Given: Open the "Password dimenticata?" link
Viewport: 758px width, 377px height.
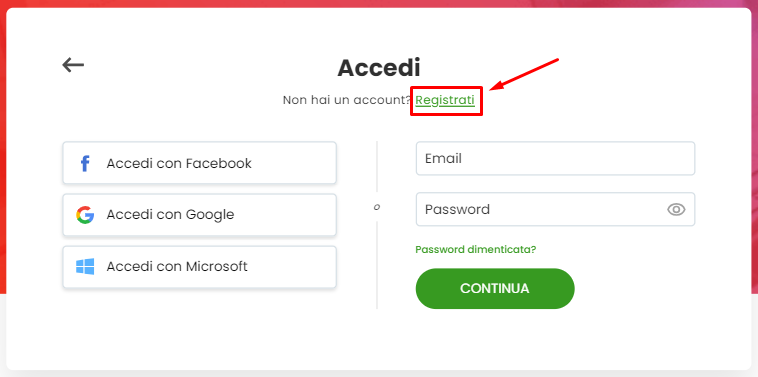Looking at the screenshot, I should coord(476,249).
